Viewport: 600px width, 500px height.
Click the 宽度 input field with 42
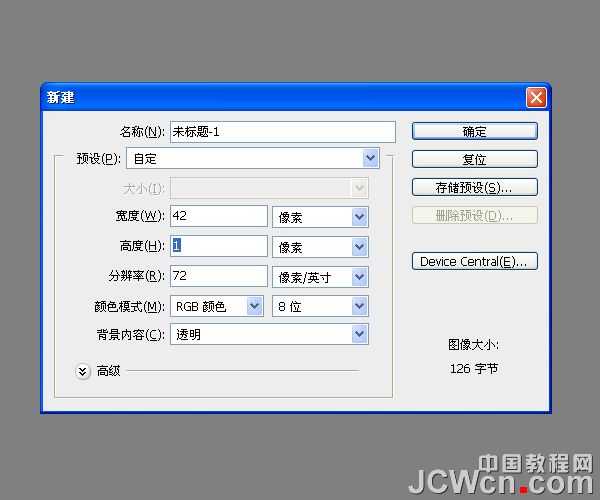point(218,216)
